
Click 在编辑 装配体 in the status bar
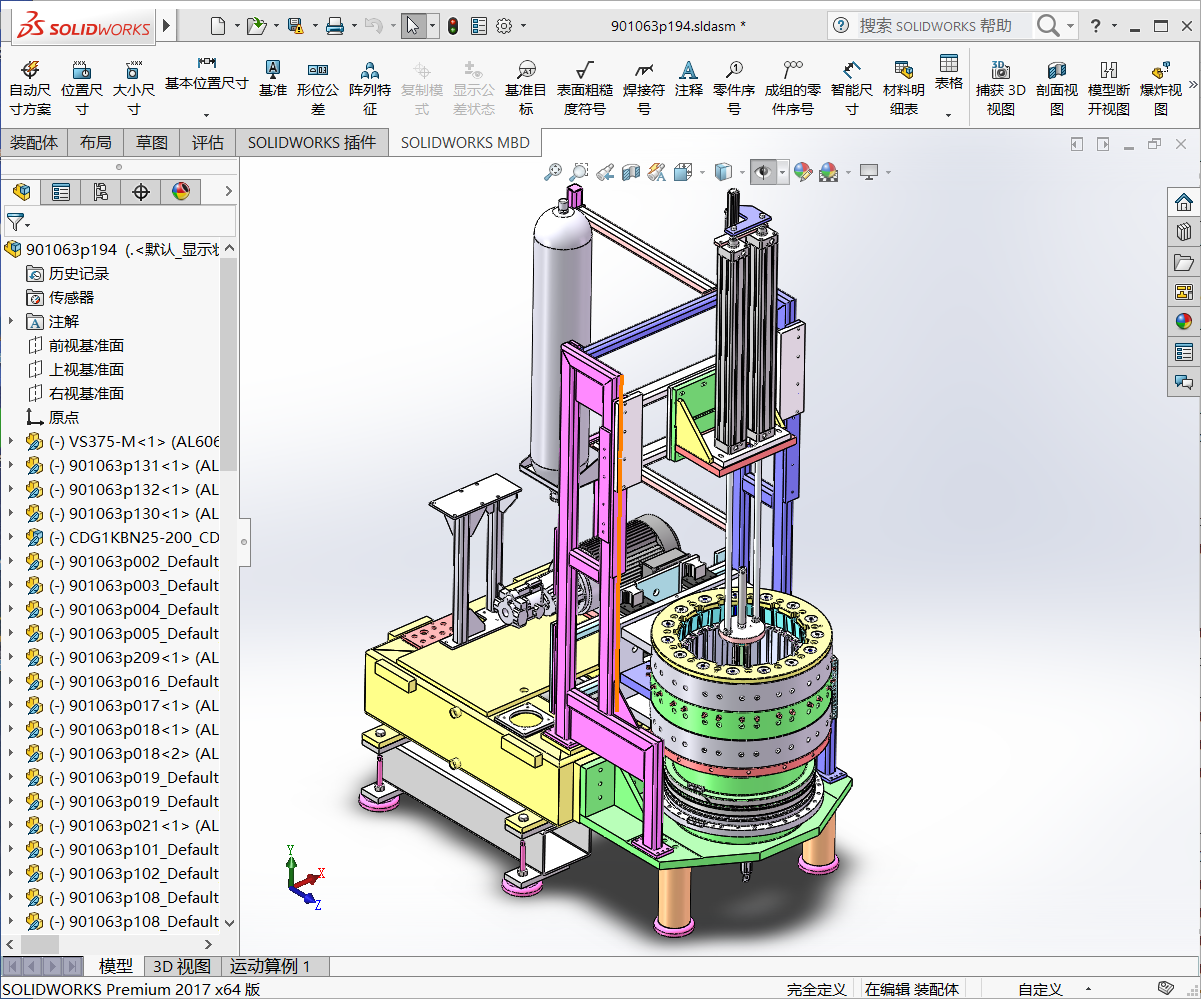pyautogui.click(x=913, y=989)
